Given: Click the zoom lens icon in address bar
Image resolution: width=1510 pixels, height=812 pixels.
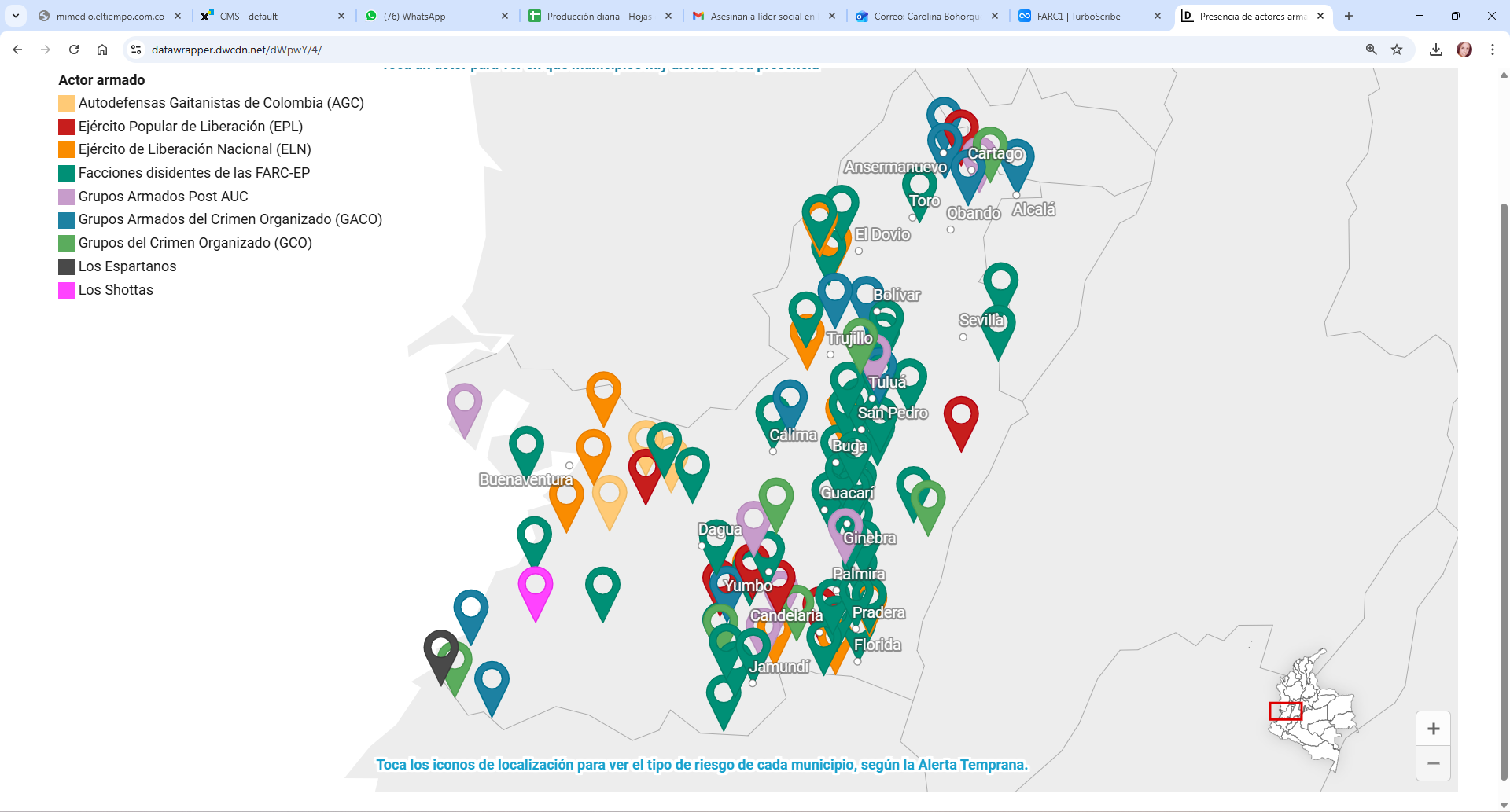Looking at the screenshot, I should pyautogui.click(x=1370, y=49).
